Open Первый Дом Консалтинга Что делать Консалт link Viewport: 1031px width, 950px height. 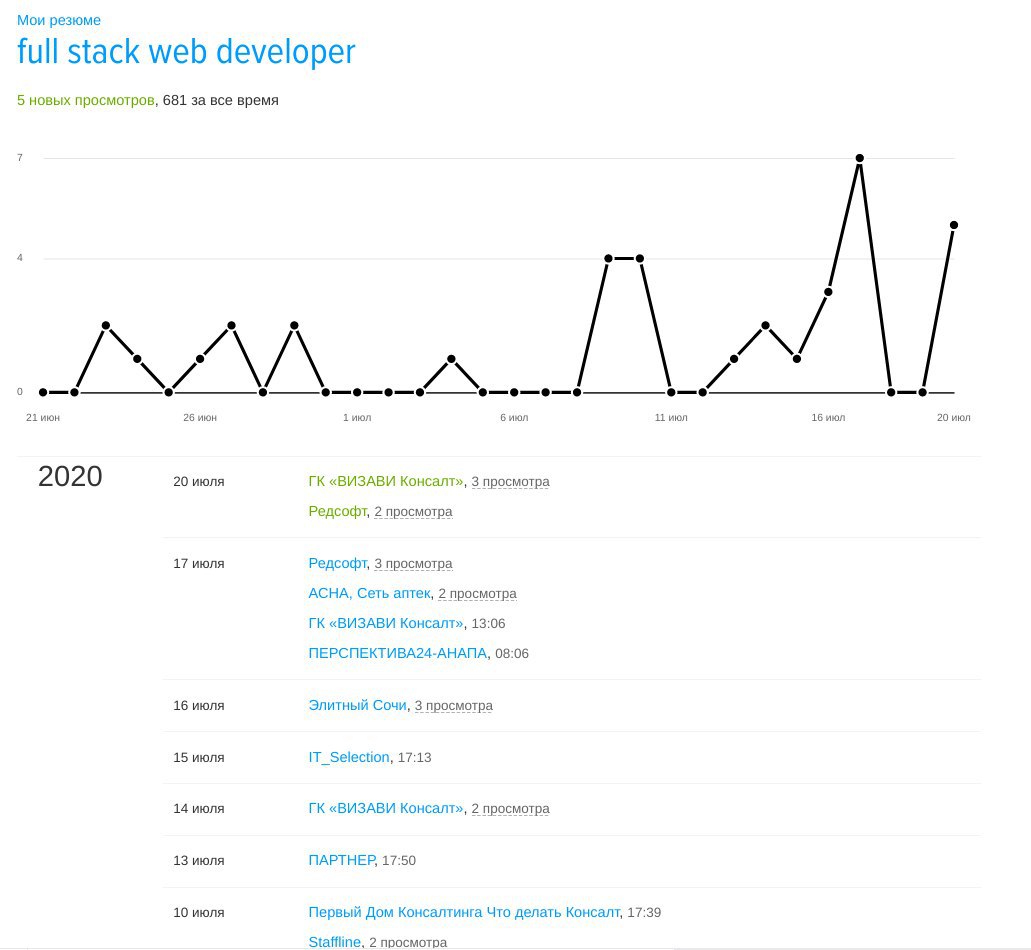click(x=464, y=913)
